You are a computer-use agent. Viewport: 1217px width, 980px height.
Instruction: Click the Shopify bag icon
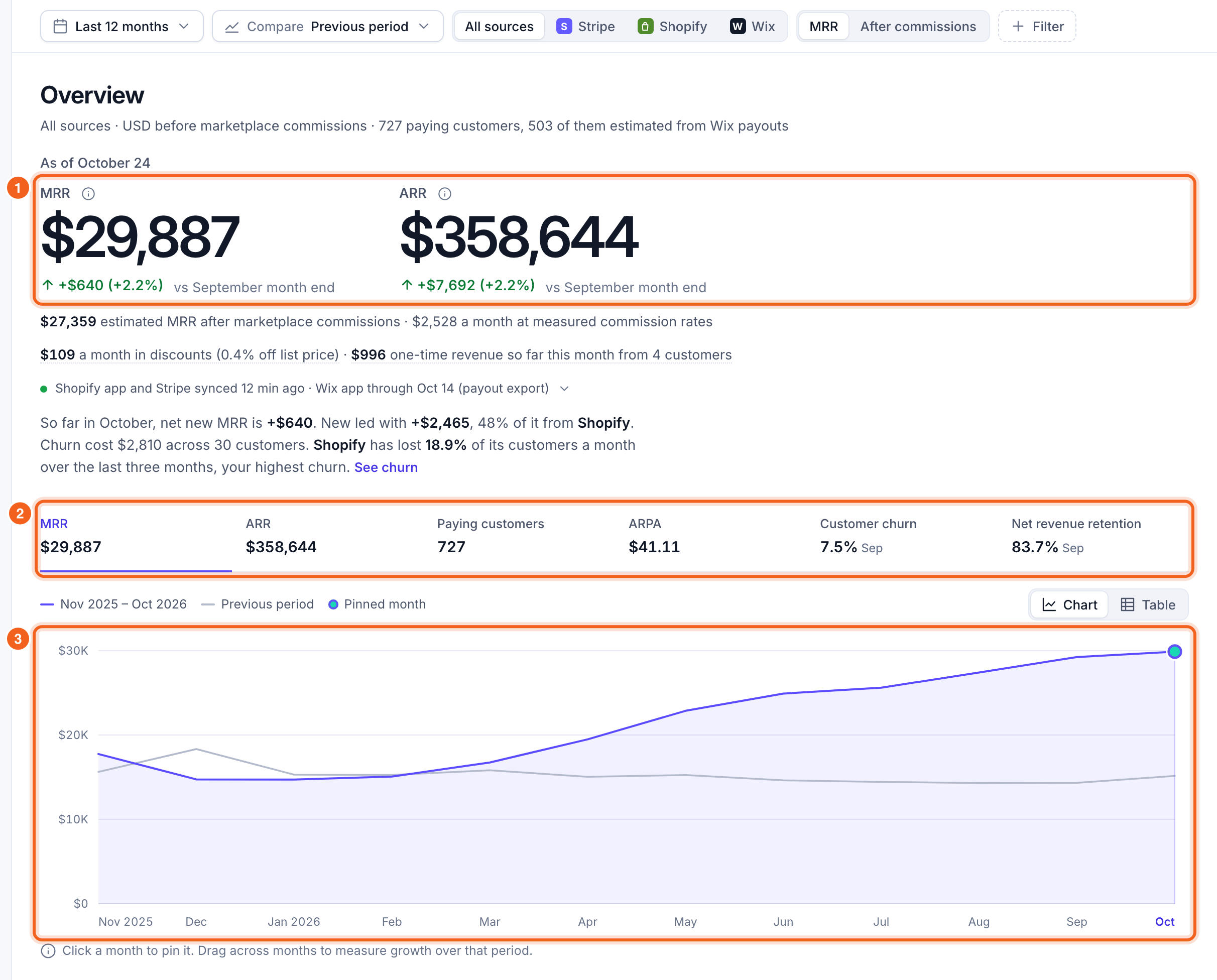(x=645, y=27)
